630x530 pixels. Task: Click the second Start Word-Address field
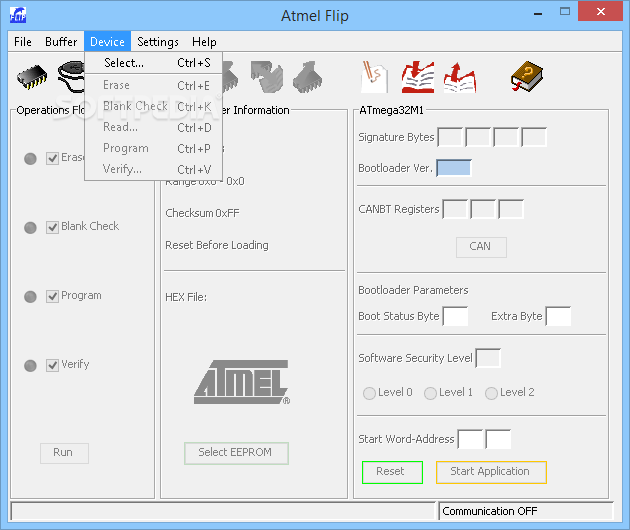click(498, 439)
